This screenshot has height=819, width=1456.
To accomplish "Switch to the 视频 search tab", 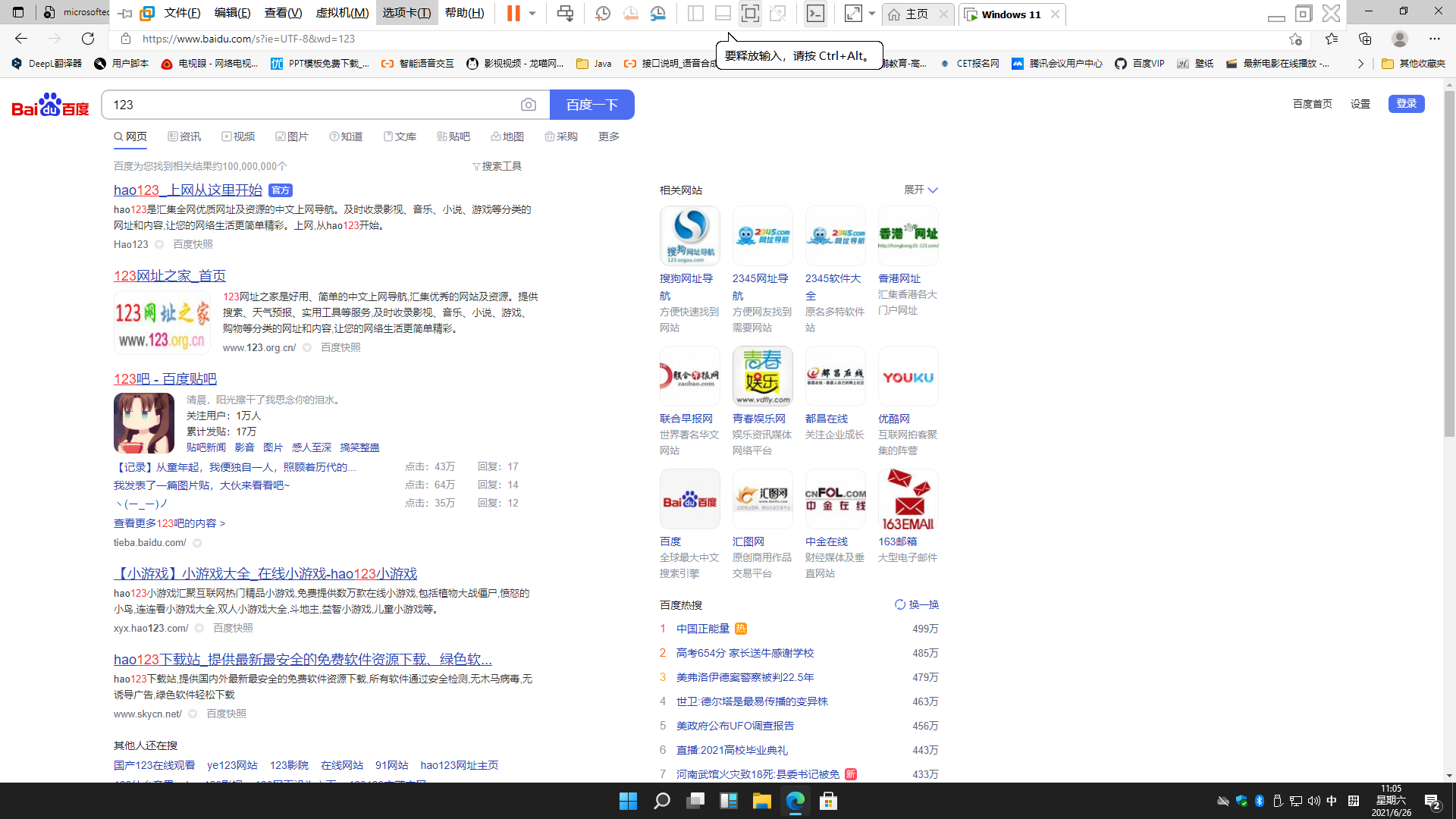I will pos(238,136).
